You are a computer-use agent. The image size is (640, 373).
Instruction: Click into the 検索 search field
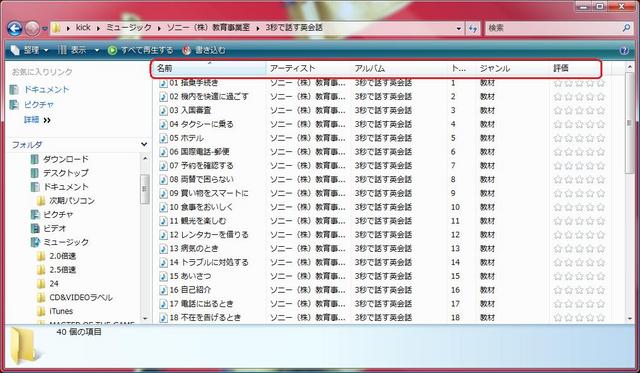coord(553,28)
